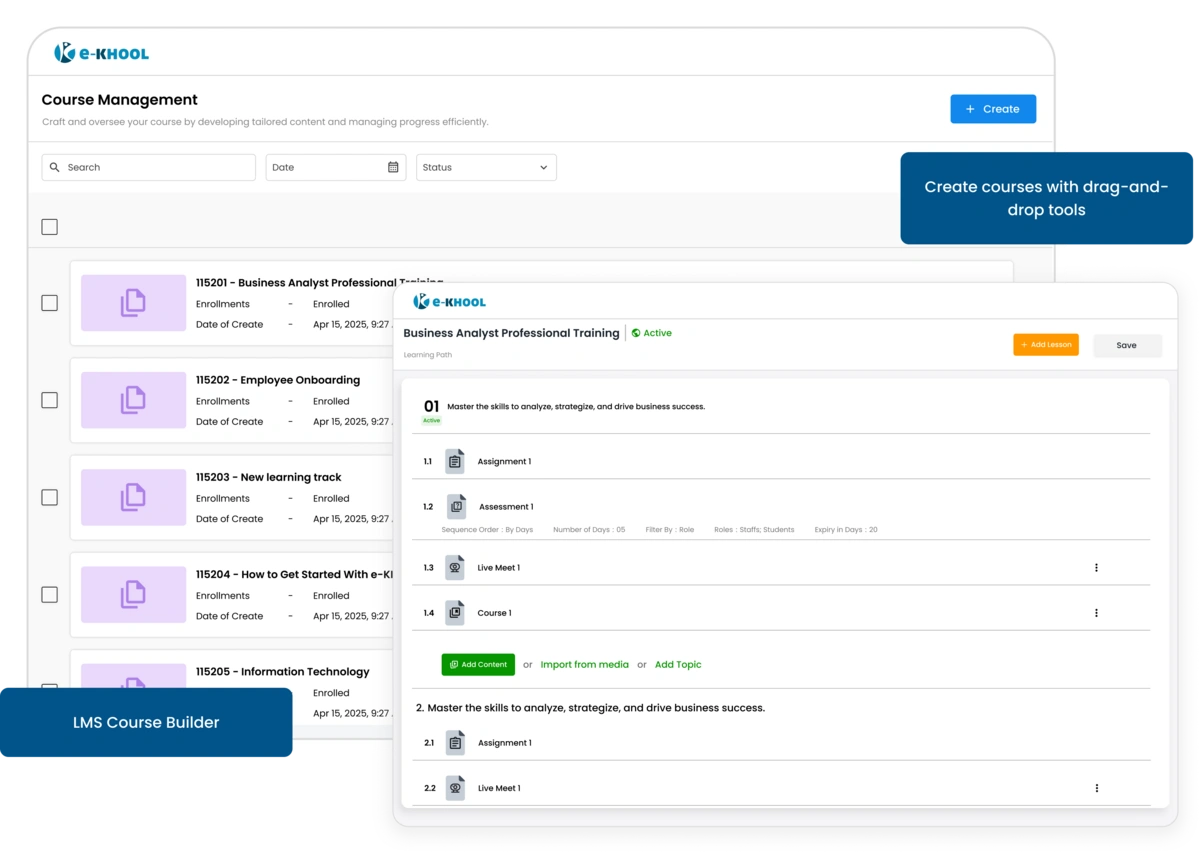Tick the checkbox beside 115201 Business Analyst course
The image size is (1200, 853).
[x=49, y=303]
